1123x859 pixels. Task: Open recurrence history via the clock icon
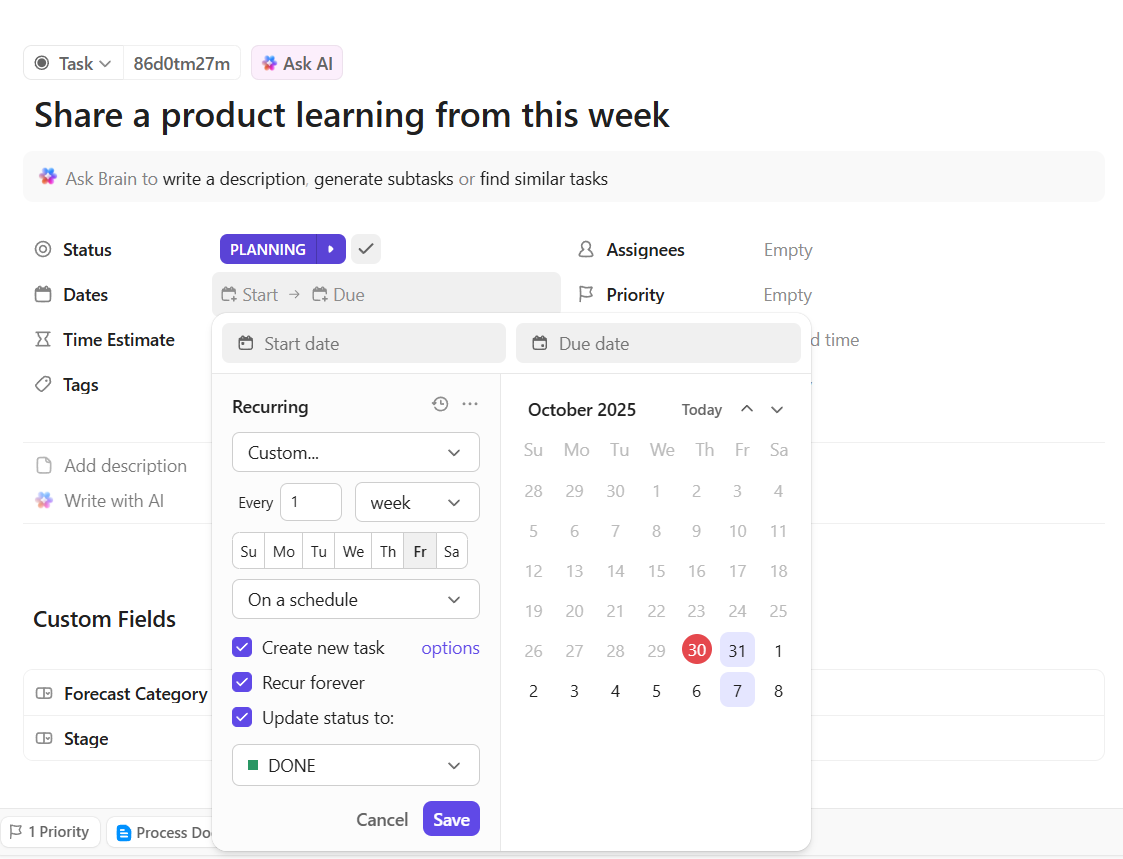point(439,404)
